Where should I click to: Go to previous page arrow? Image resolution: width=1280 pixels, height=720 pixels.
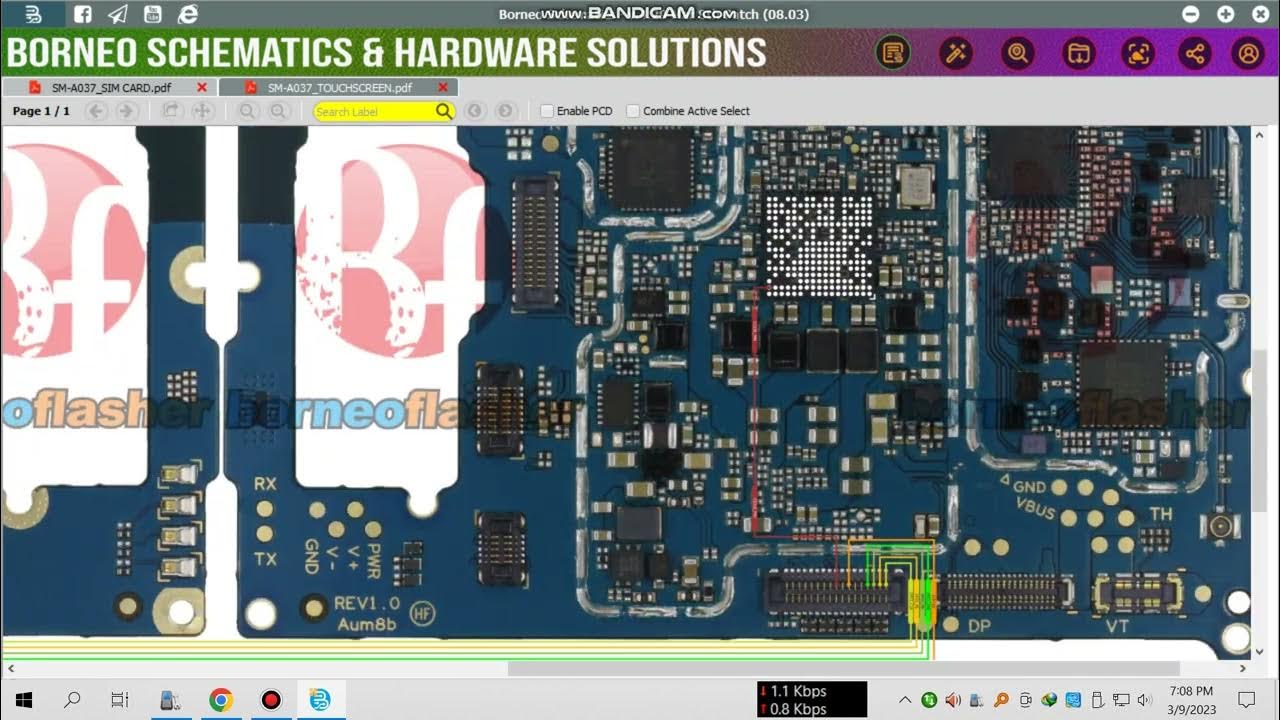point(97,111)
